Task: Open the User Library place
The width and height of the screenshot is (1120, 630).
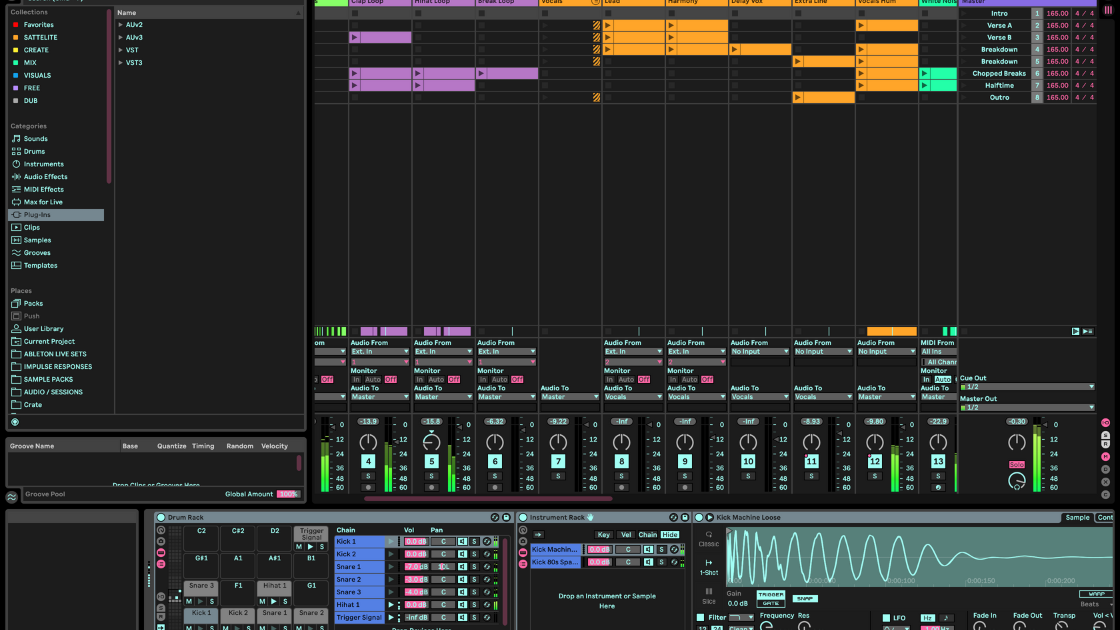Action: (x=43, y=328)
